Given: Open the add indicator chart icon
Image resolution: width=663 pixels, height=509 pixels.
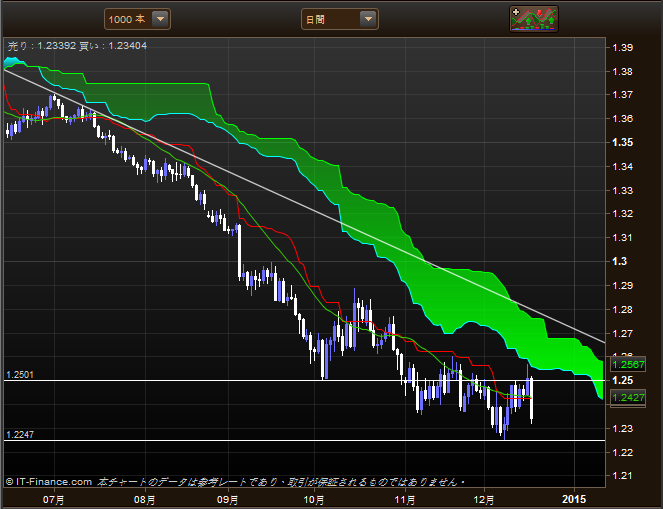Looking at the screenshot, I should pos(534,19).
